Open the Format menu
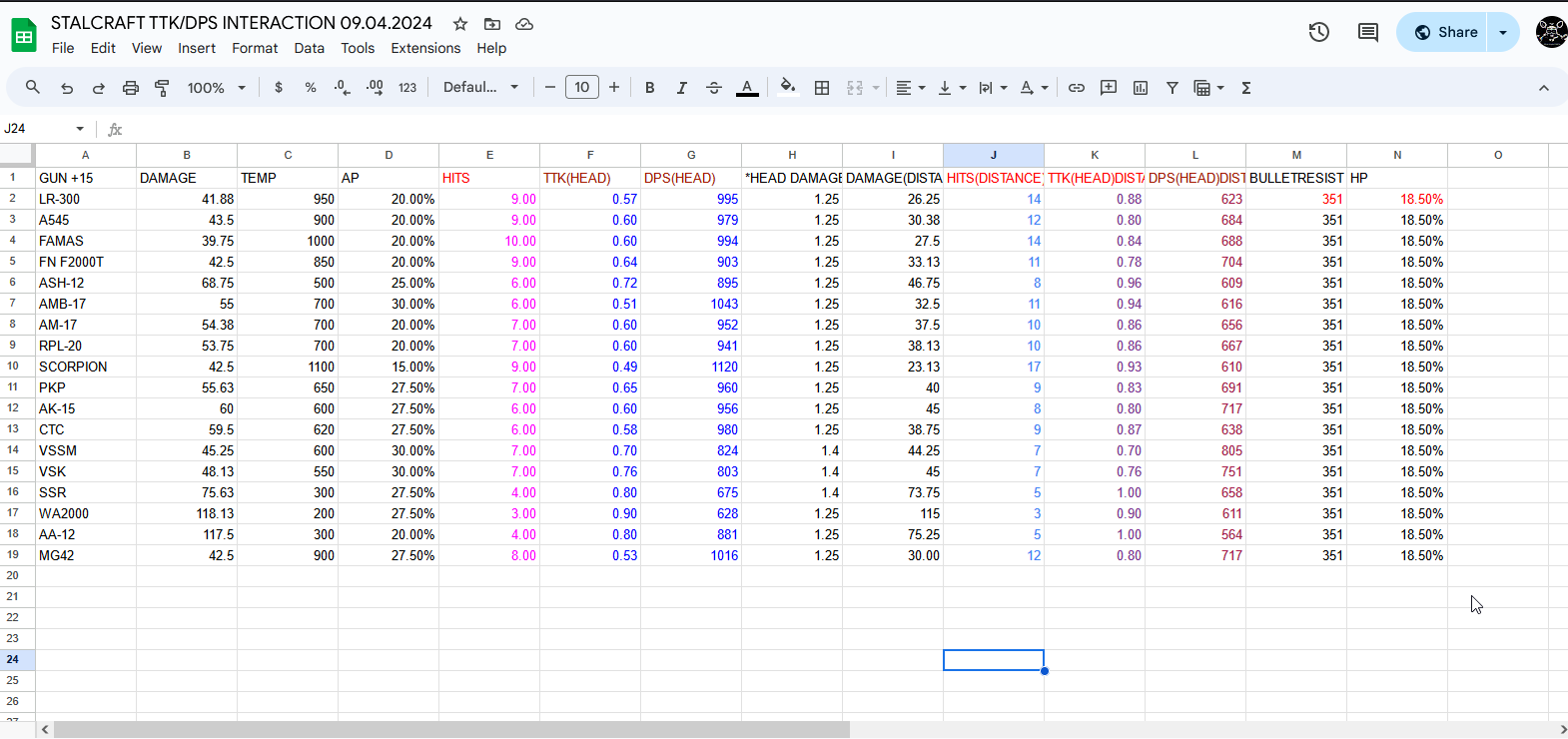The image size is (1568, 739). pos(255,48)
